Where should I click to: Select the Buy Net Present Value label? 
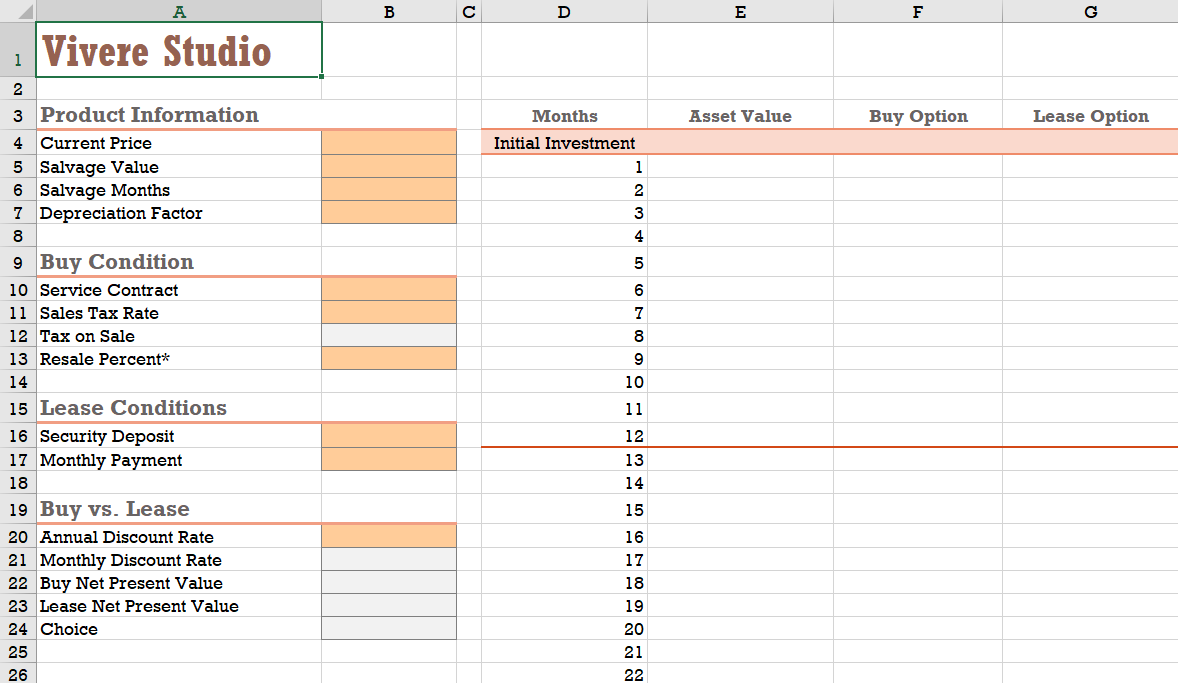point(131,583)
